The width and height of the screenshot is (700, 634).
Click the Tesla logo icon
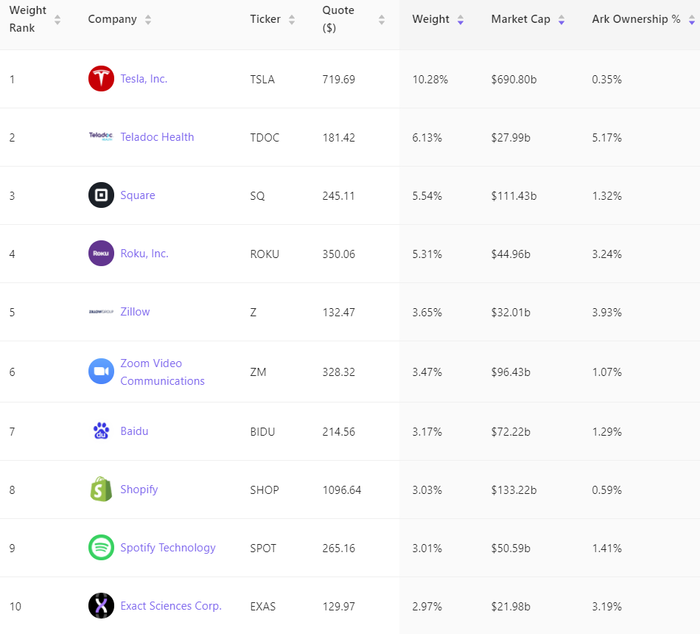point(101,79)
